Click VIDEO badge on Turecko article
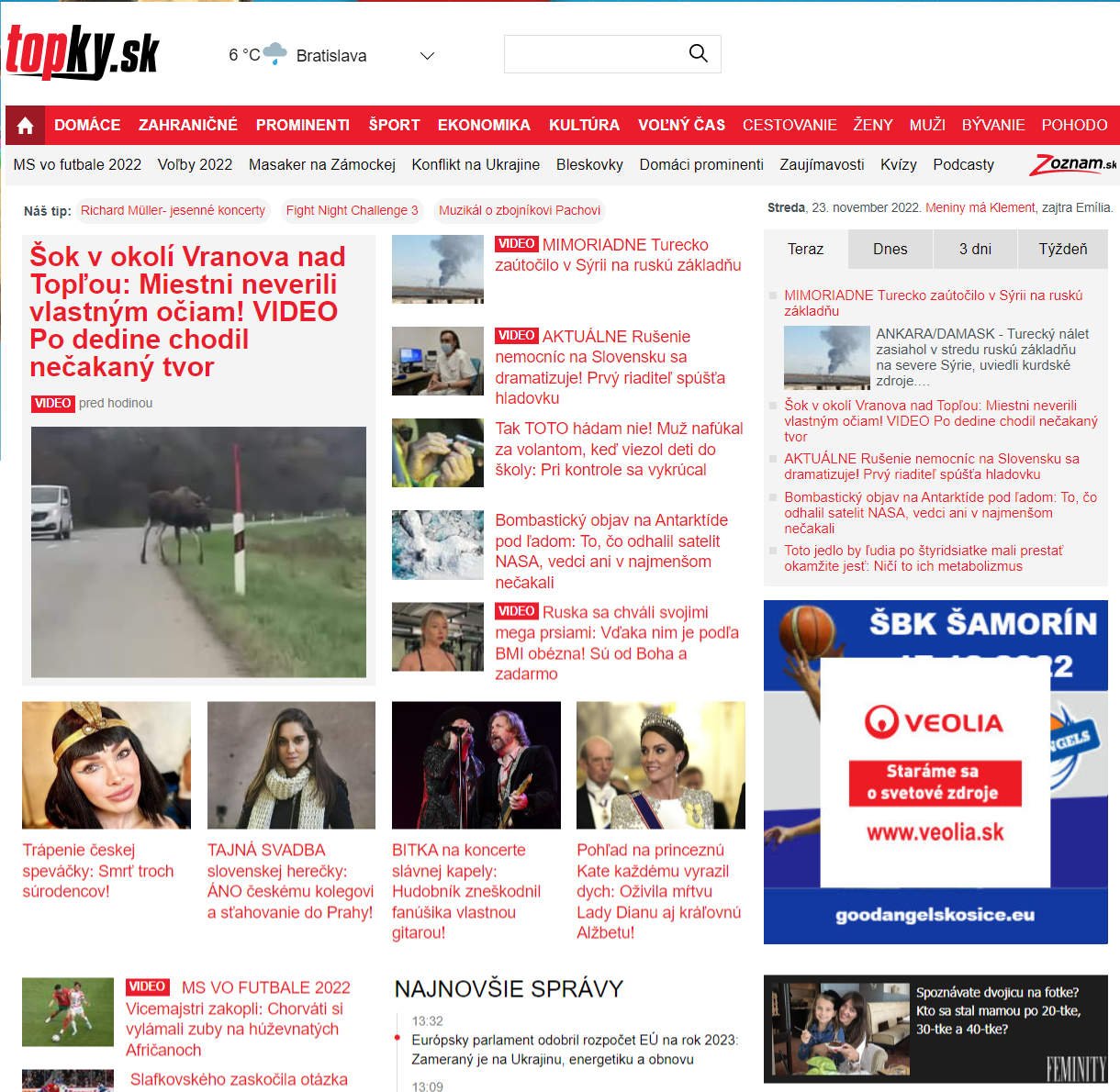The height and width of the screenshot is (1092, 1120). point(516,244)
